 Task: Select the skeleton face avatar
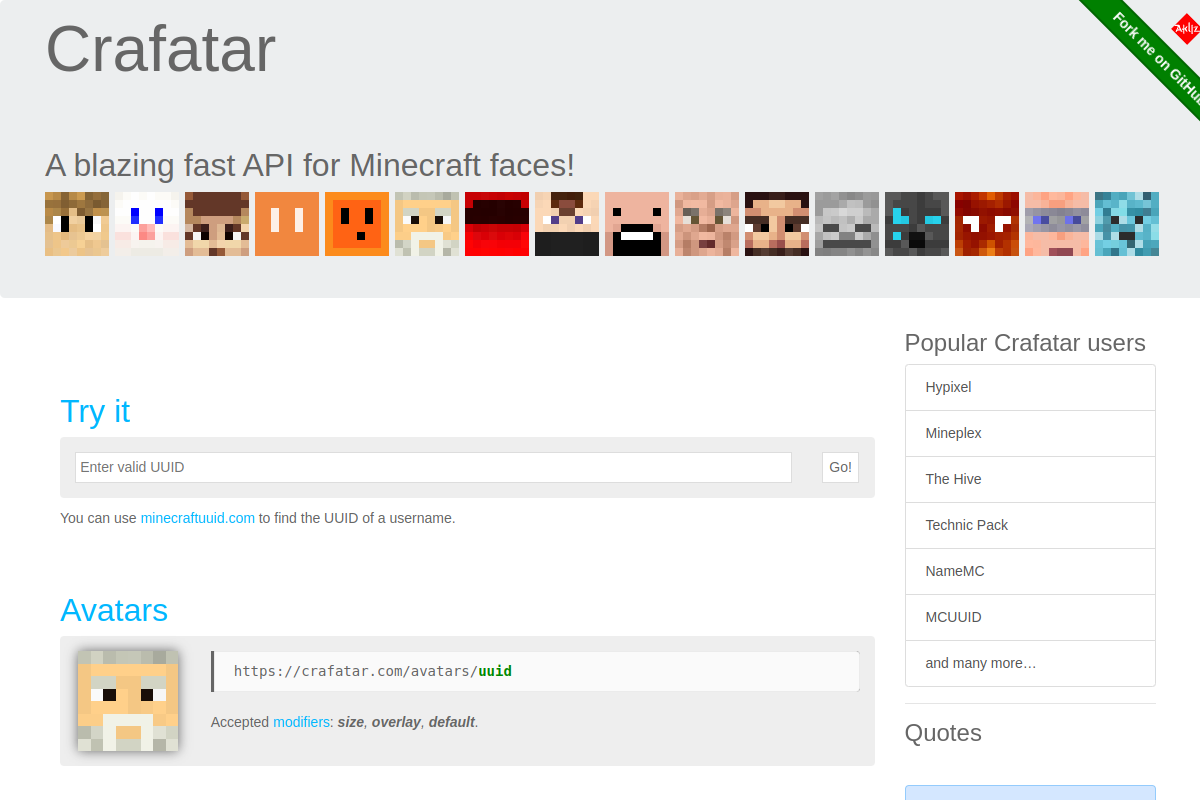click(847, 224)
